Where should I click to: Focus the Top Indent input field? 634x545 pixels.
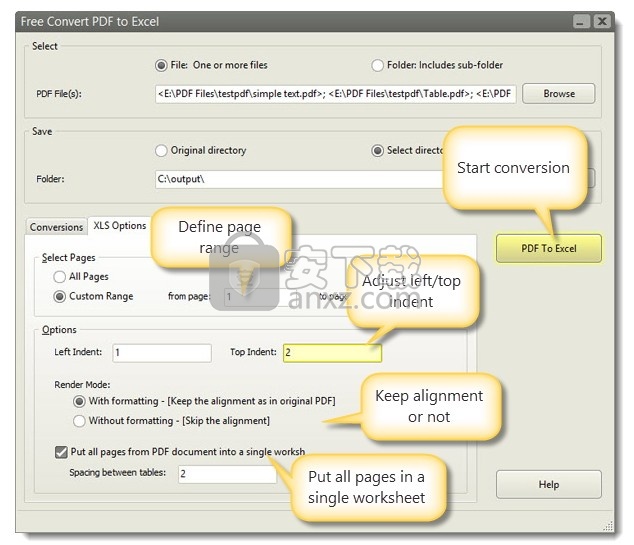332,353
